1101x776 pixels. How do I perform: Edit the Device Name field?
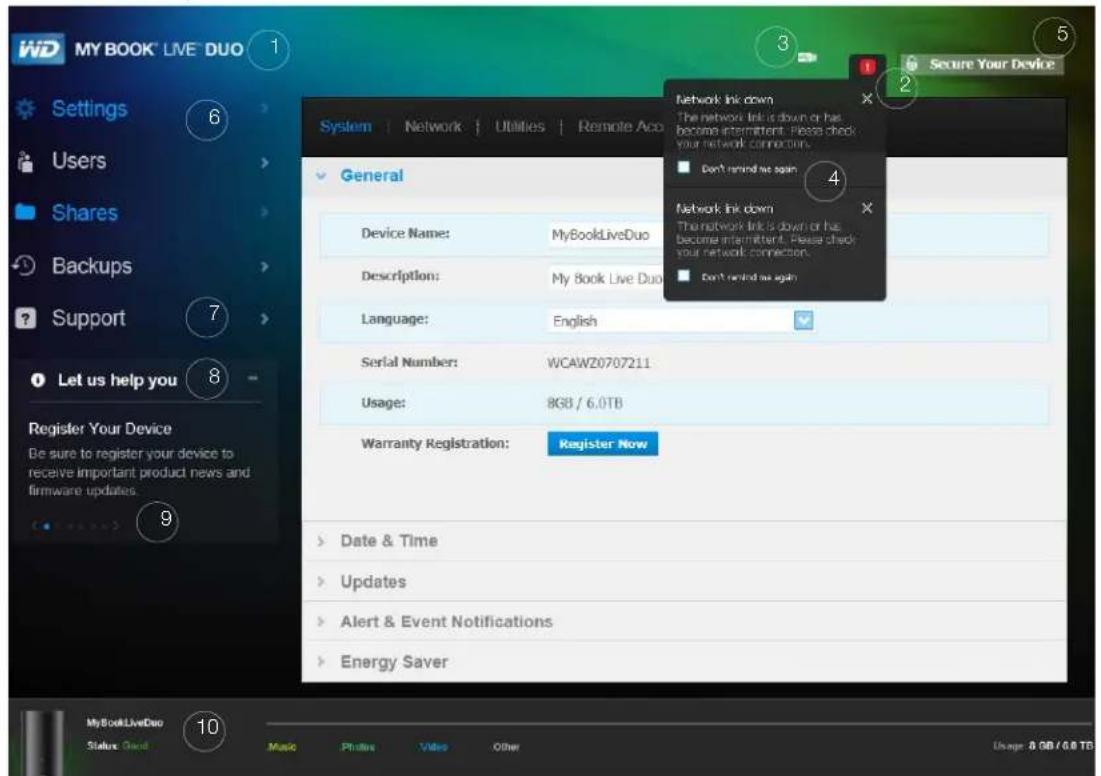pos(605,235)
